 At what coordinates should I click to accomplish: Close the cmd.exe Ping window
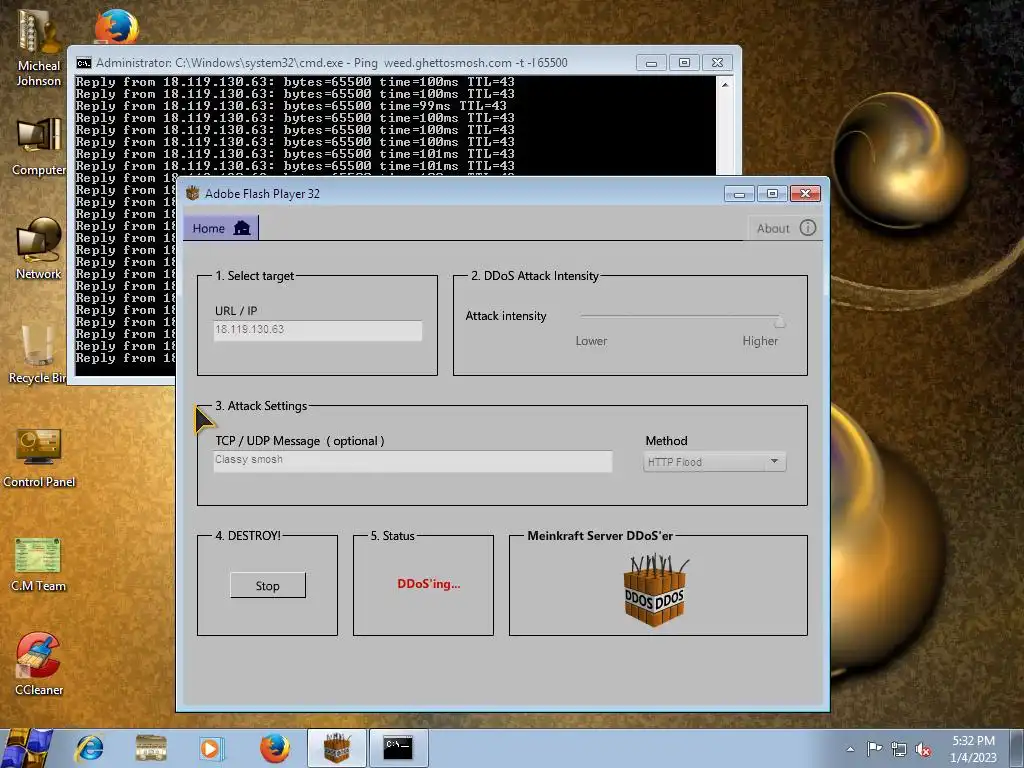pos(717,63)
